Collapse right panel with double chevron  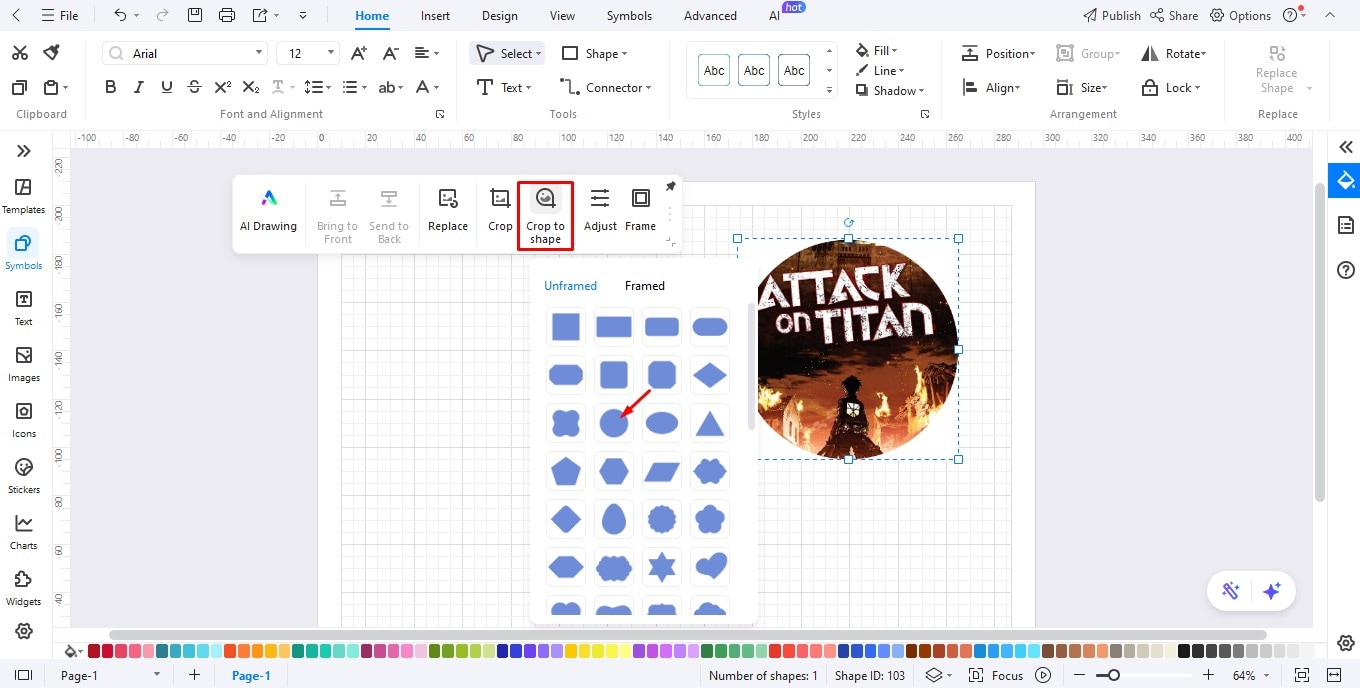click(x=1345, y=147)
